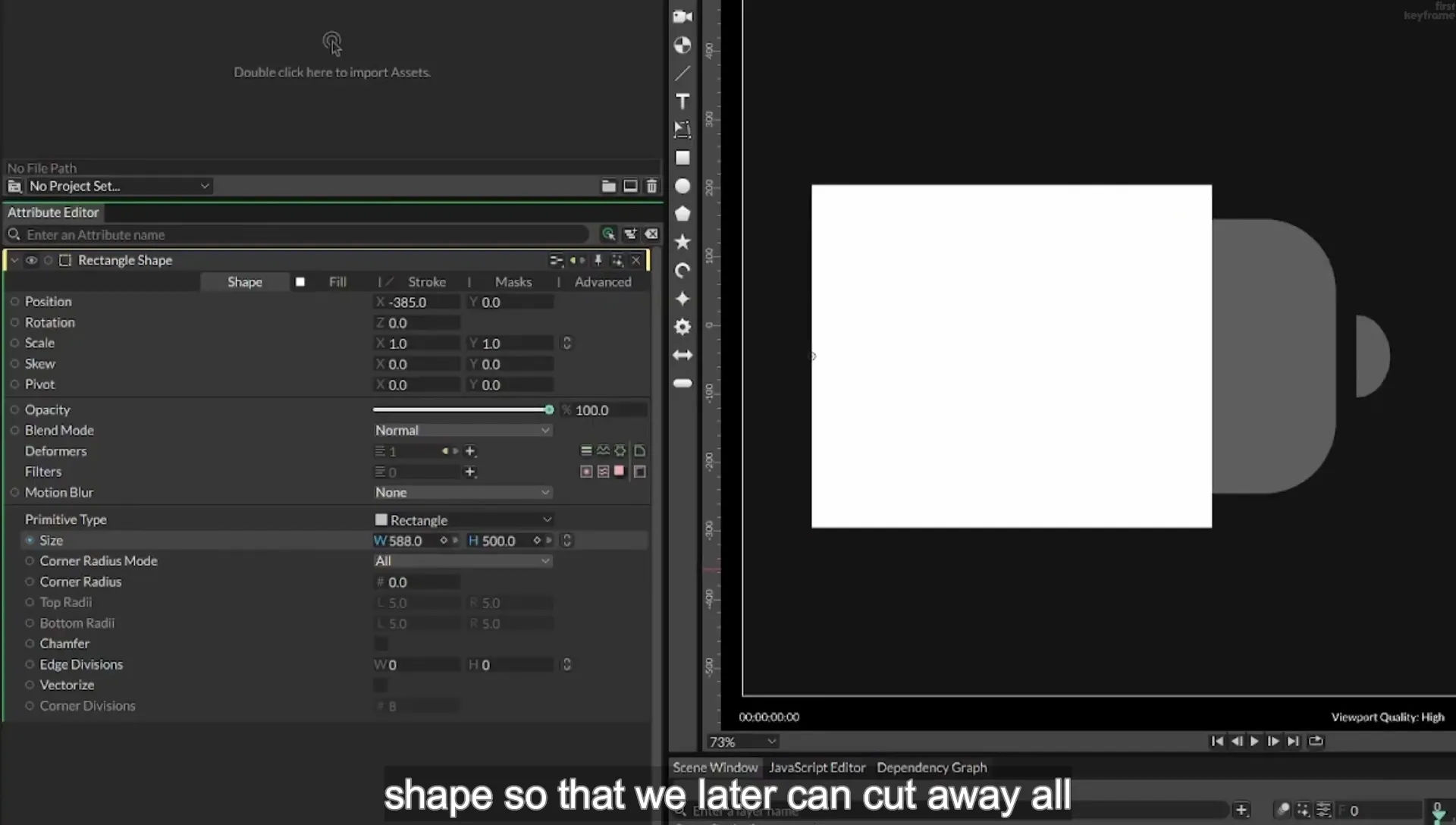The height and width of the screenshot is (825, 1456).
Task: Toggle the Scale proportion lock
Action: [566, 343]
